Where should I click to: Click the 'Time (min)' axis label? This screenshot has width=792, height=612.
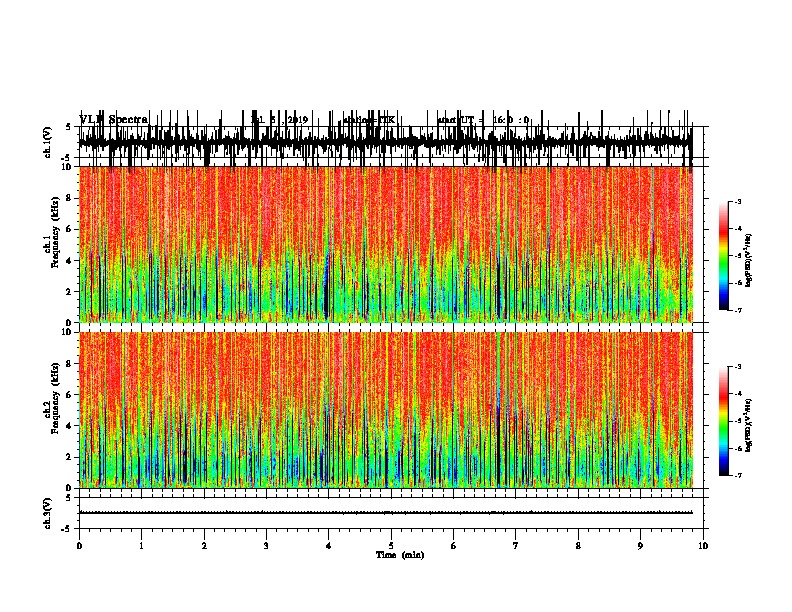(400, 555)
